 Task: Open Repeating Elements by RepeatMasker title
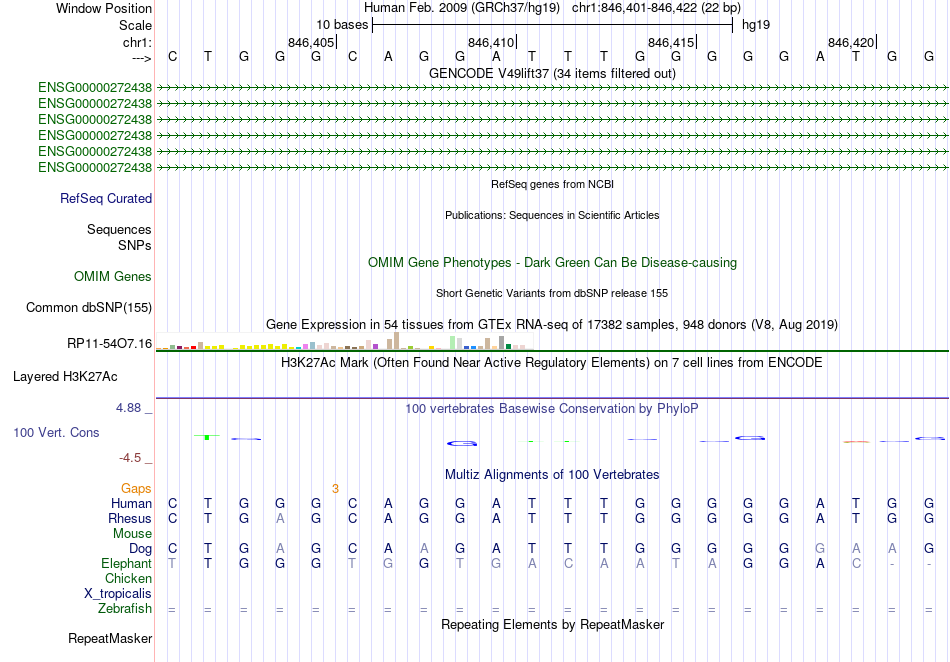tap(552, 624)
